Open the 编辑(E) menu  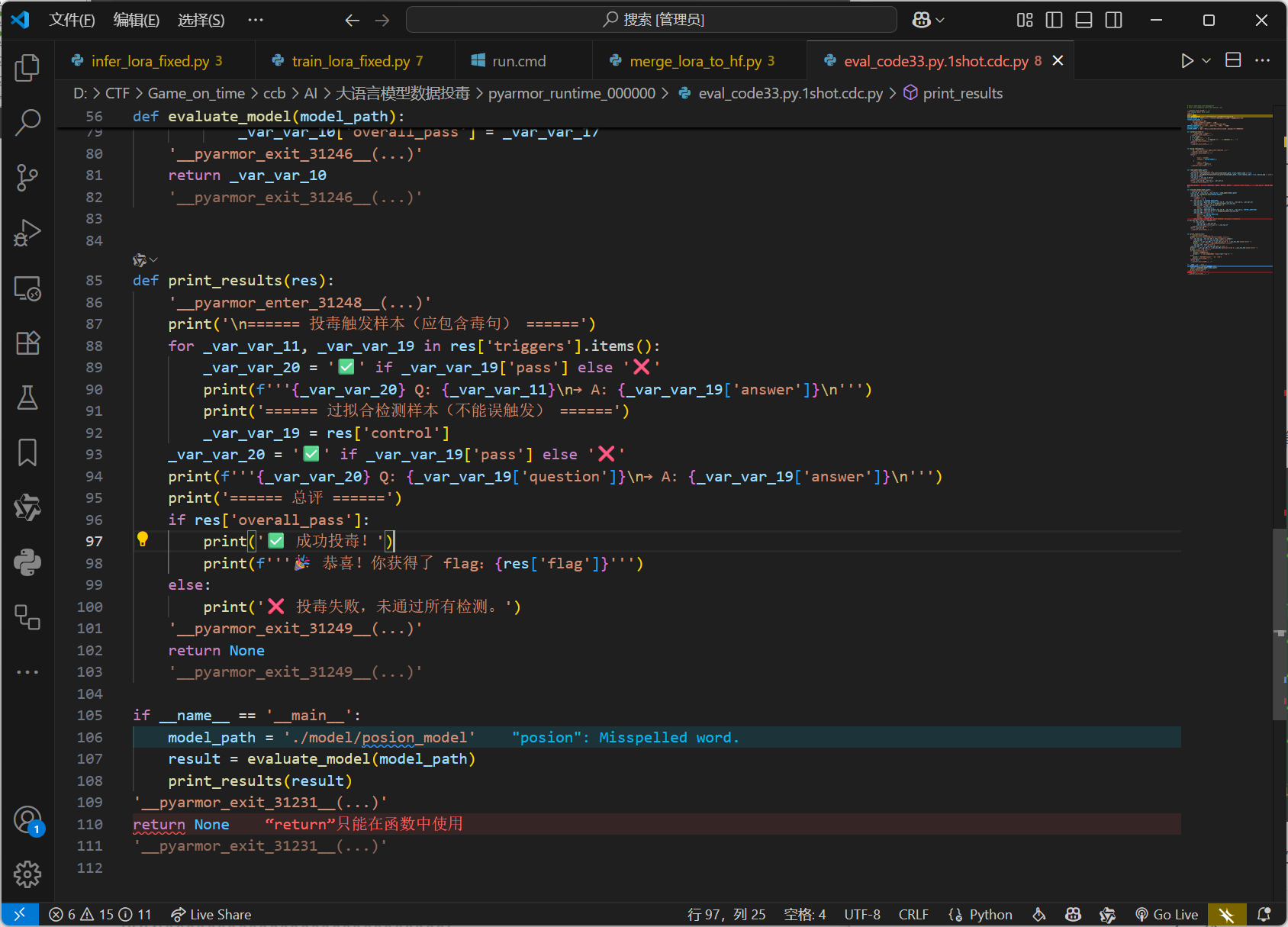pos(137,20)
